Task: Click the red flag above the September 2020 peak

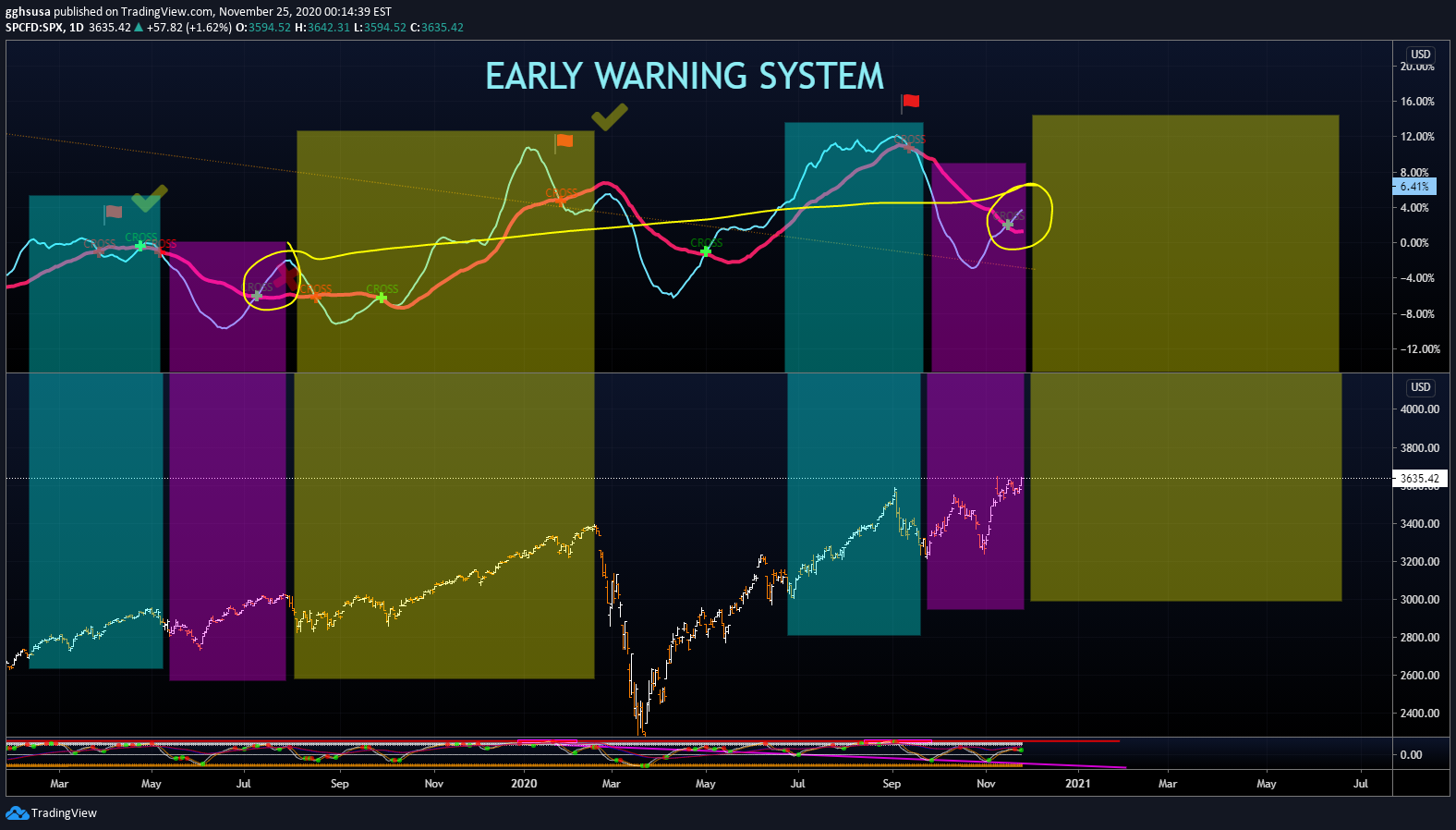Action: (911, 101)
